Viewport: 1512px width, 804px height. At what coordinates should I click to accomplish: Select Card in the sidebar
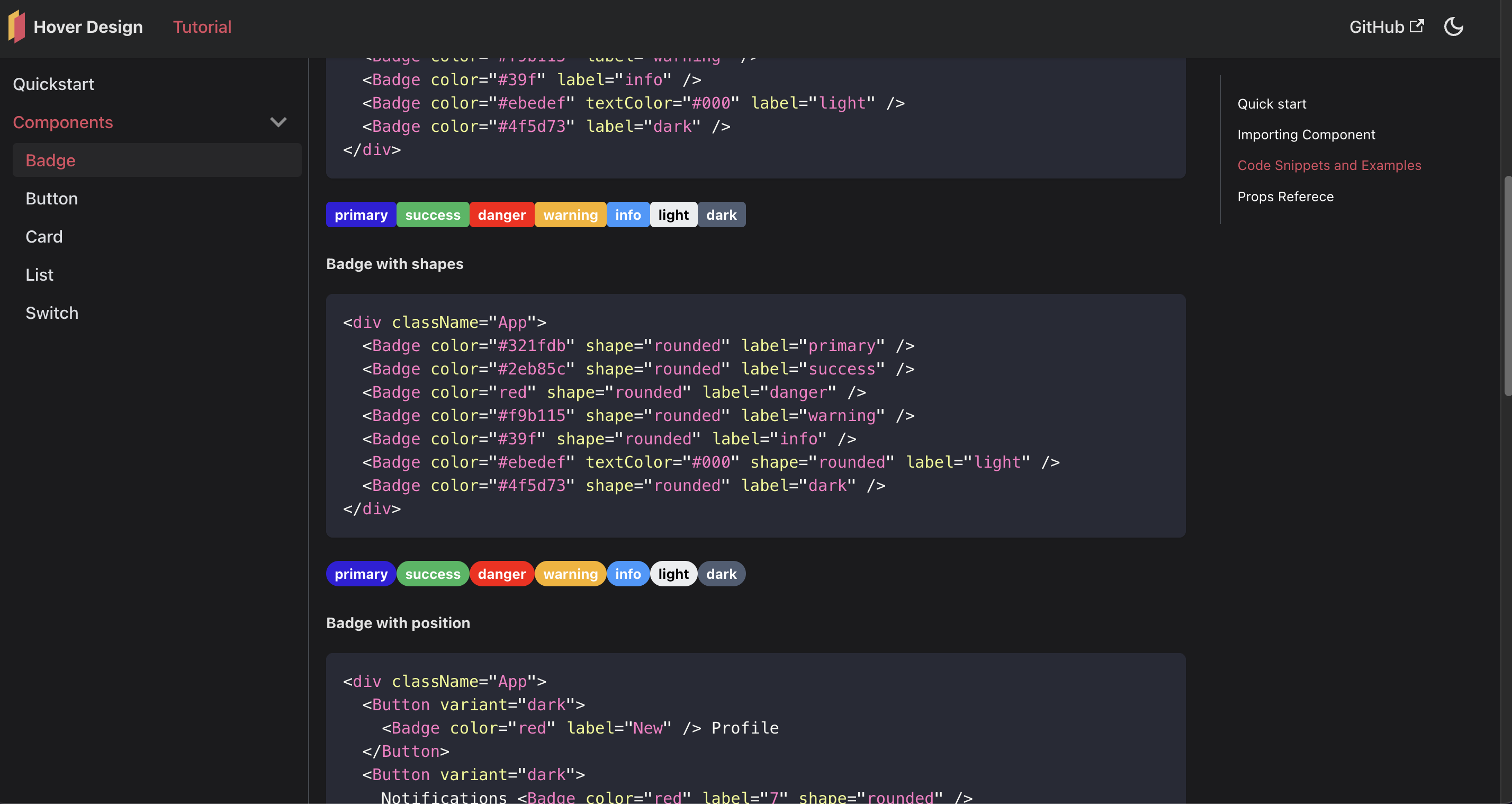(x=44, y=237)
